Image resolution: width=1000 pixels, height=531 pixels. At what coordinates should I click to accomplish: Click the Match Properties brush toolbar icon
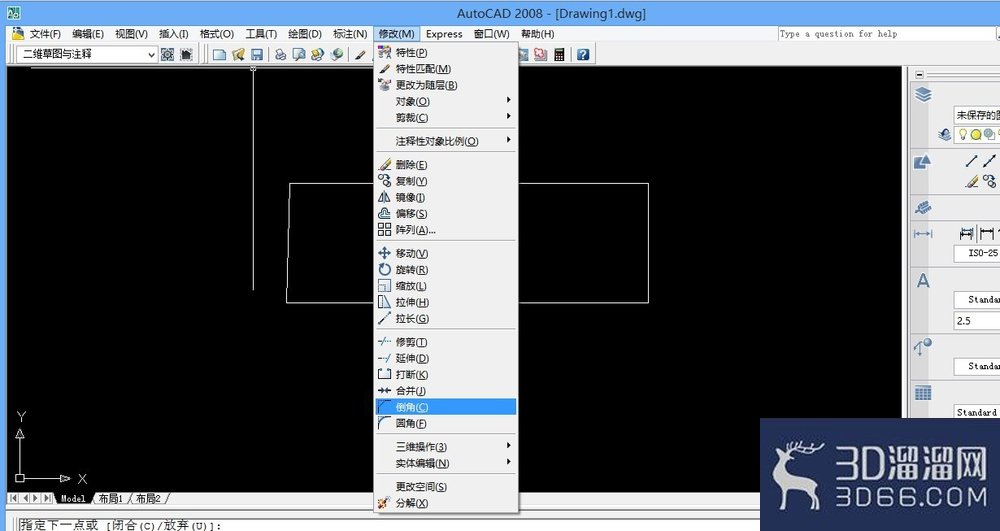[x=360, y=55]
